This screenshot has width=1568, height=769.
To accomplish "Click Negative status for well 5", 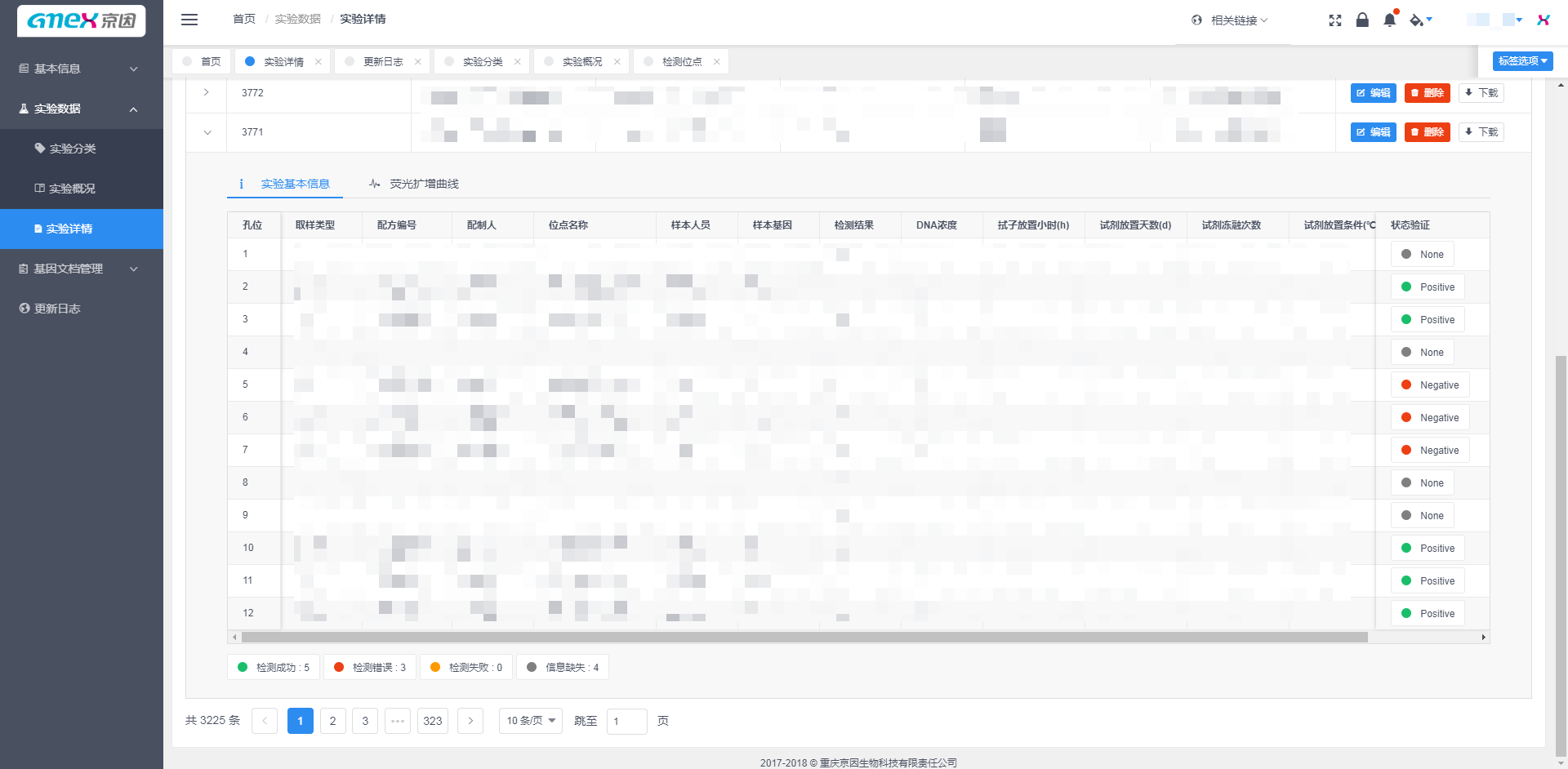I will tap(1430, 385).
